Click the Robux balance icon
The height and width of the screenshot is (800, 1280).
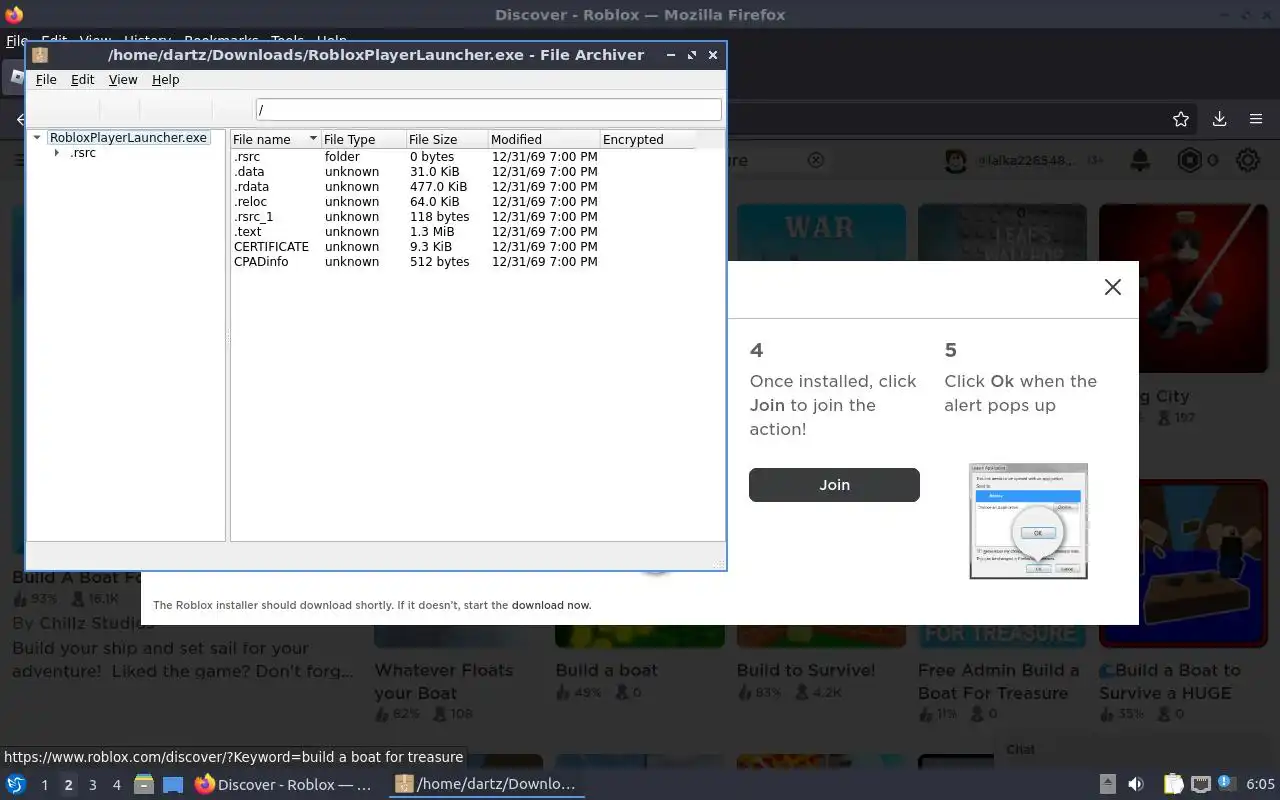pos(1189,160)
